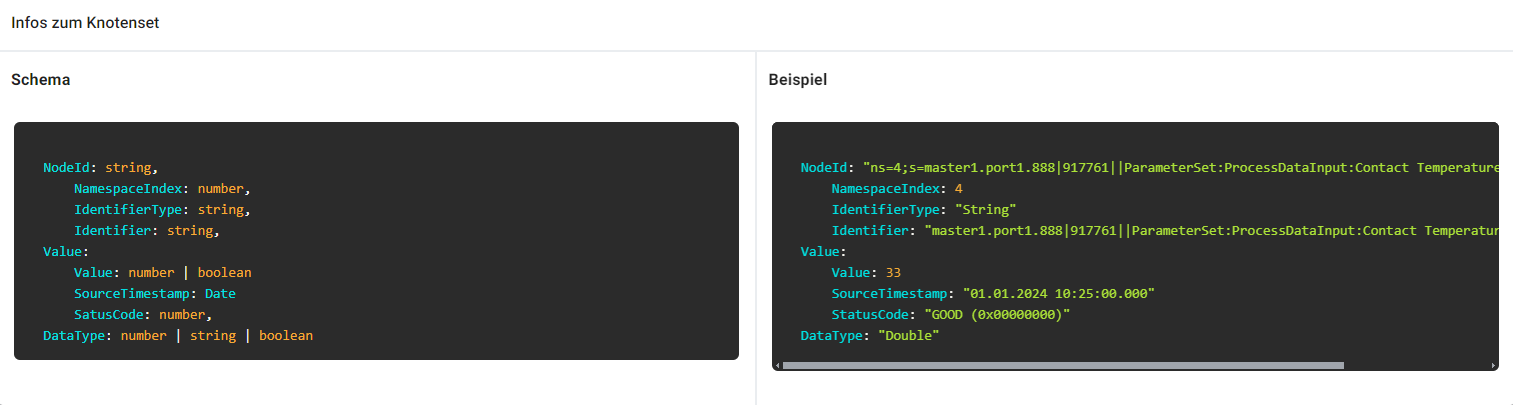Click 'Value: number | boolean' in Schema
This screenshot has height=405, width=1513.
(163, 273)
